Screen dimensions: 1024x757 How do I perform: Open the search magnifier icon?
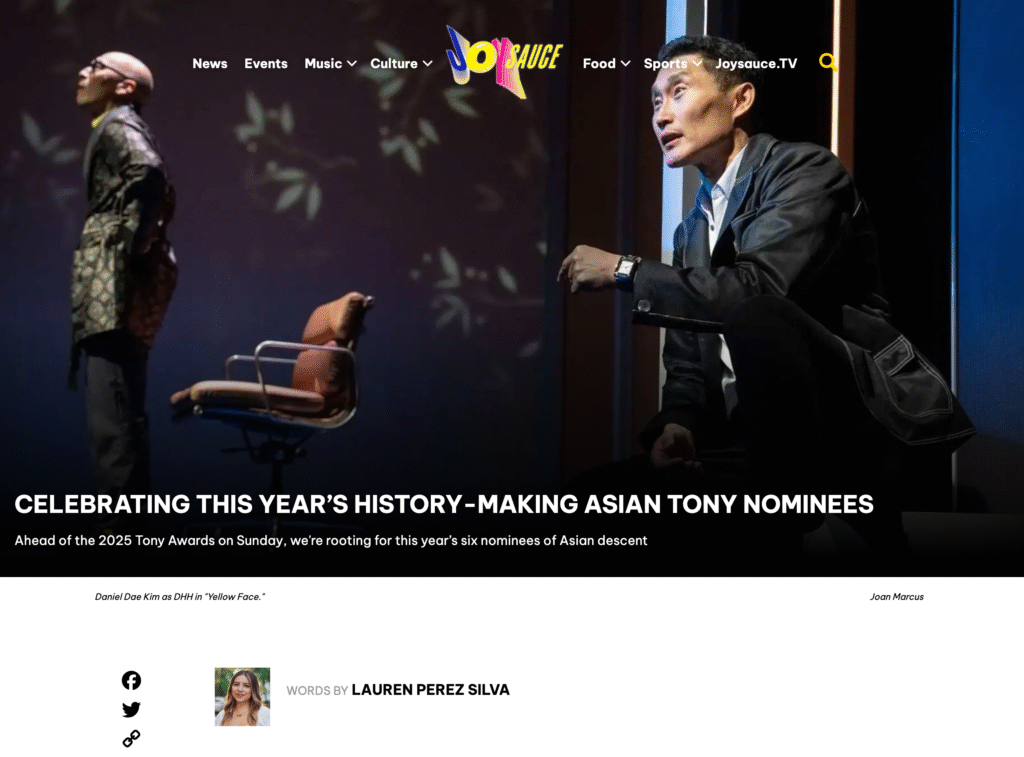[828, 62]
